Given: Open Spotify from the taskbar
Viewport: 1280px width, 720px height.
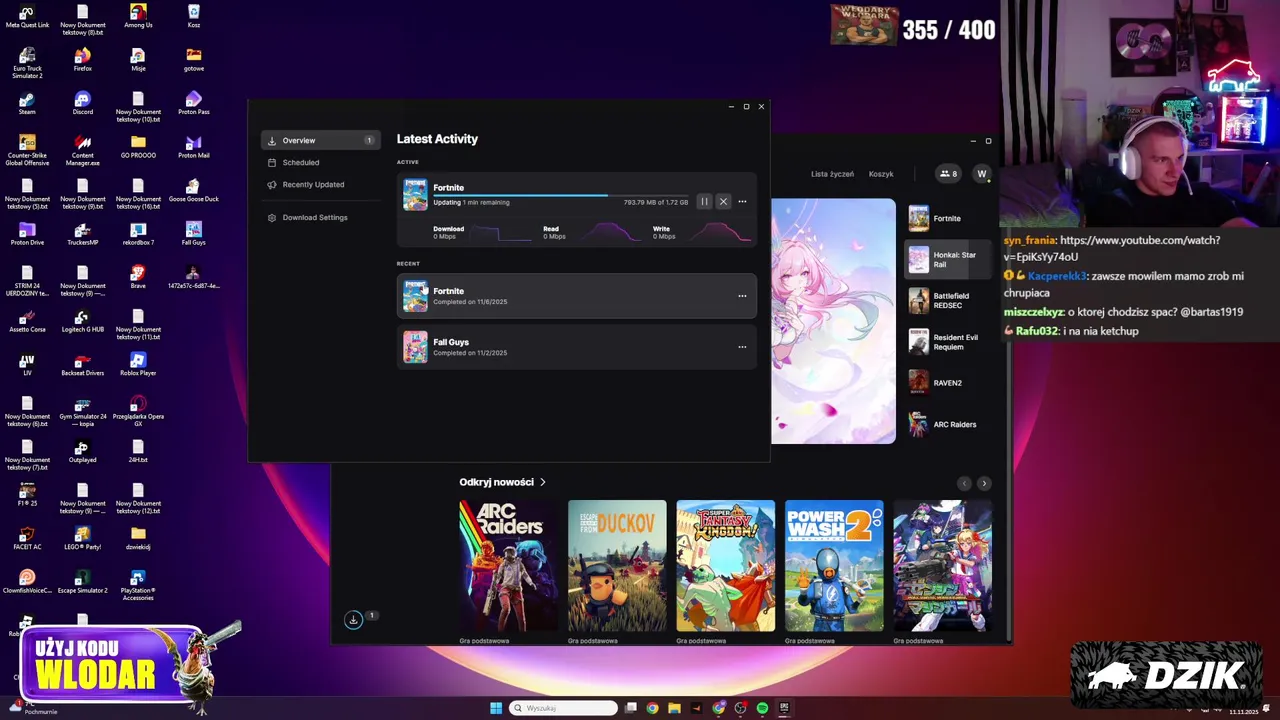Looking at the screenshot, I should pyautogui.click(x=762, y=708).
